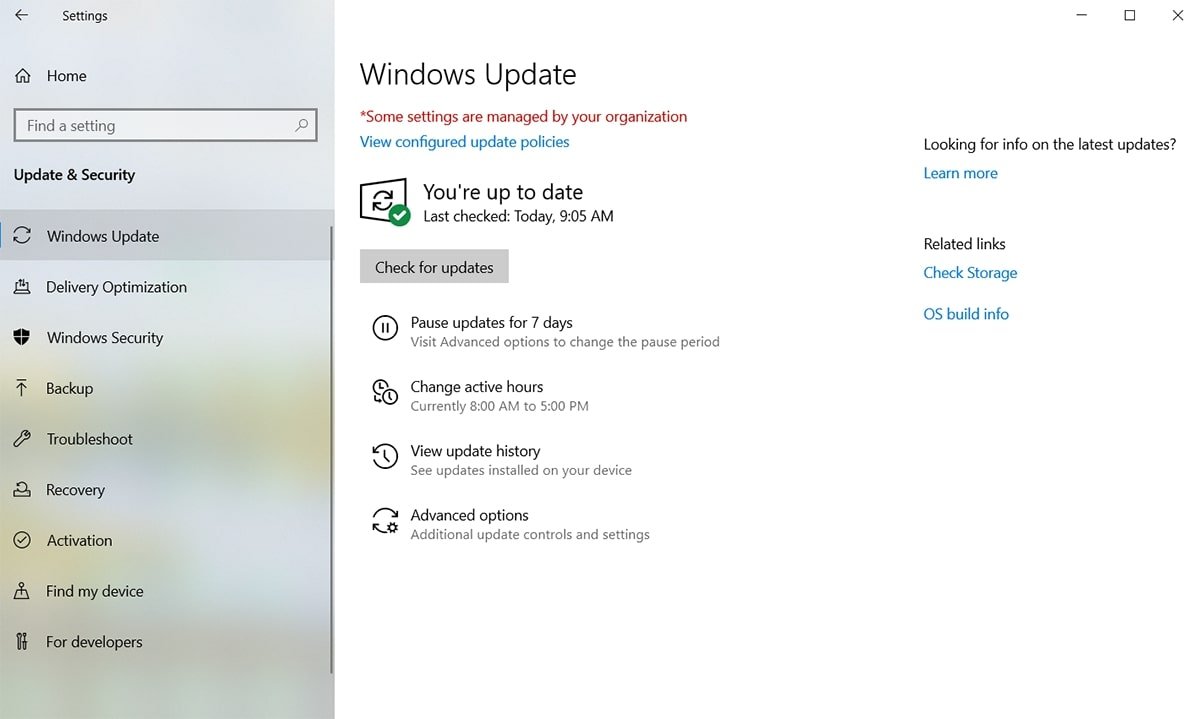The image size is (1200, 719).
Task: Click the Troubleshoot wrench icon
Action: [x=22, y=439]
